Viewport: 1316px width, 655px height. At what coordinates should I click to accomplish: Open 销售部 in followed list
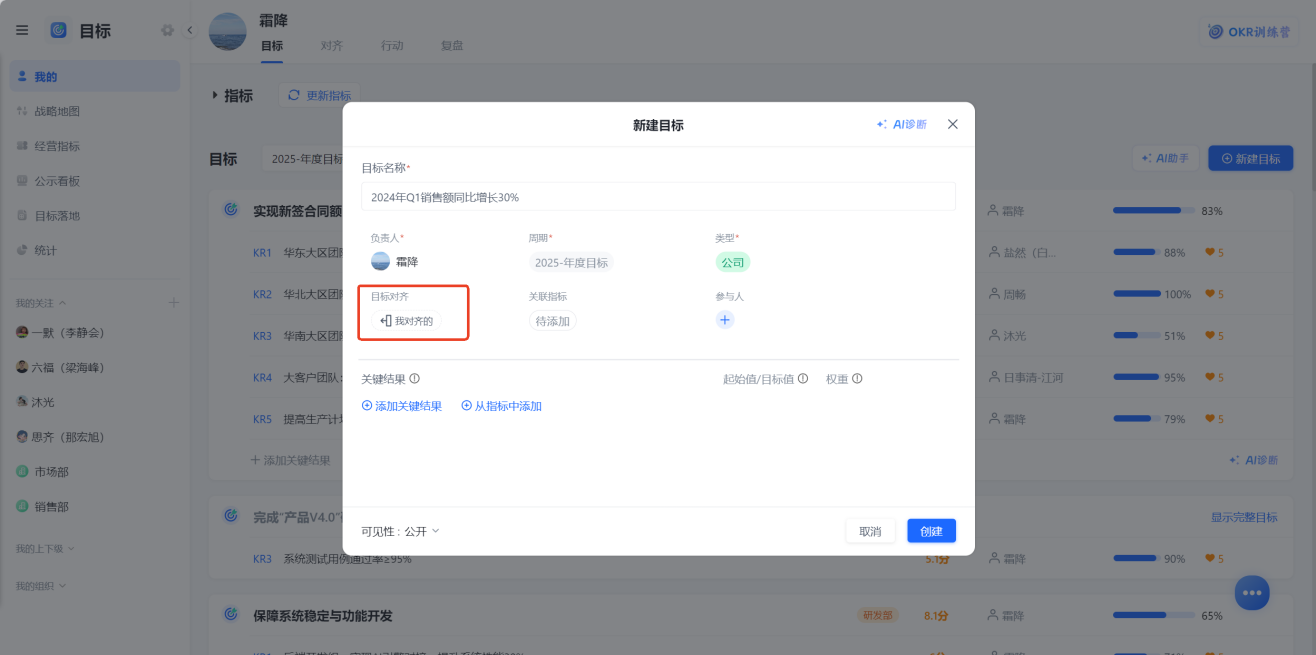pos(42,506)
